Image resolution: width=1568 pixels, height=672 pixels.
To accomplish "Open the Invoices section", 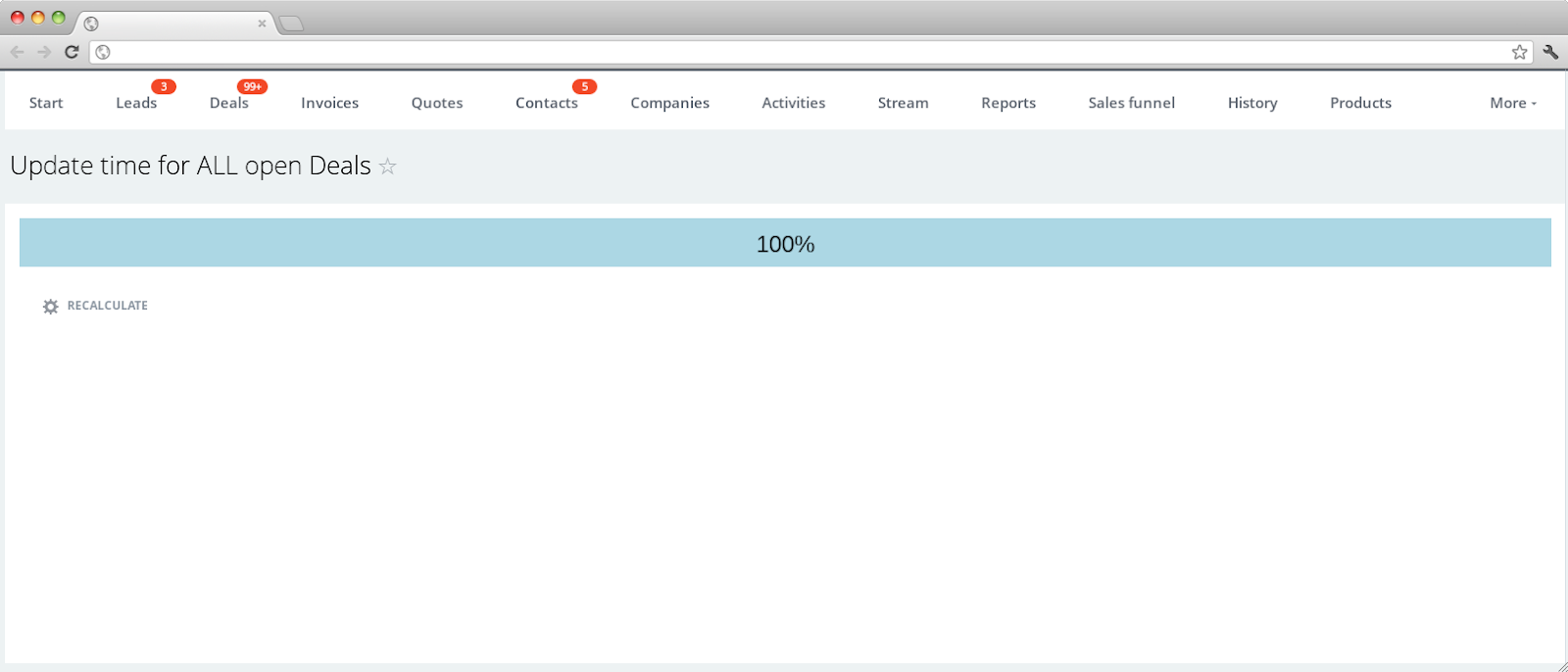I will (x=329, y=103).
